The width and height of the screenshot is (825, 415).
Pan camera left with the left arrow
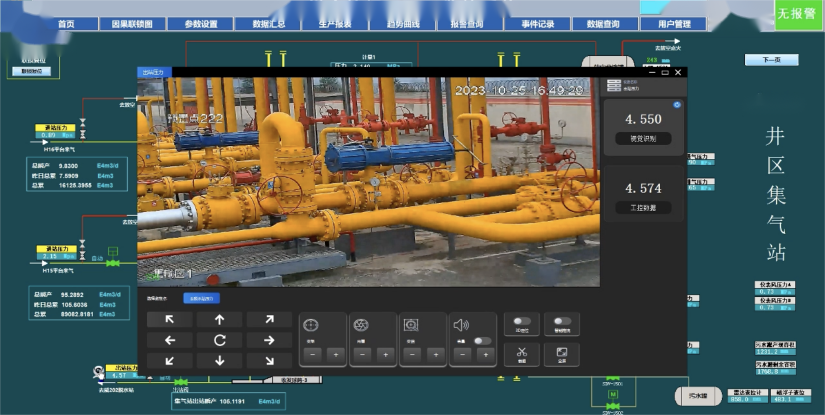coord(170,340)
